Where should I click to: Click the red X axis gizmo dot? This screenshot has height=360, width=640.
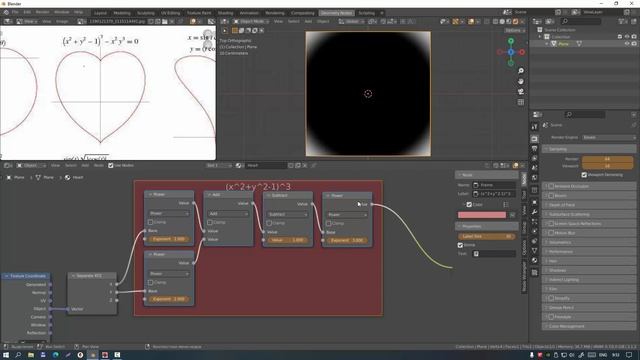[522, 52]
